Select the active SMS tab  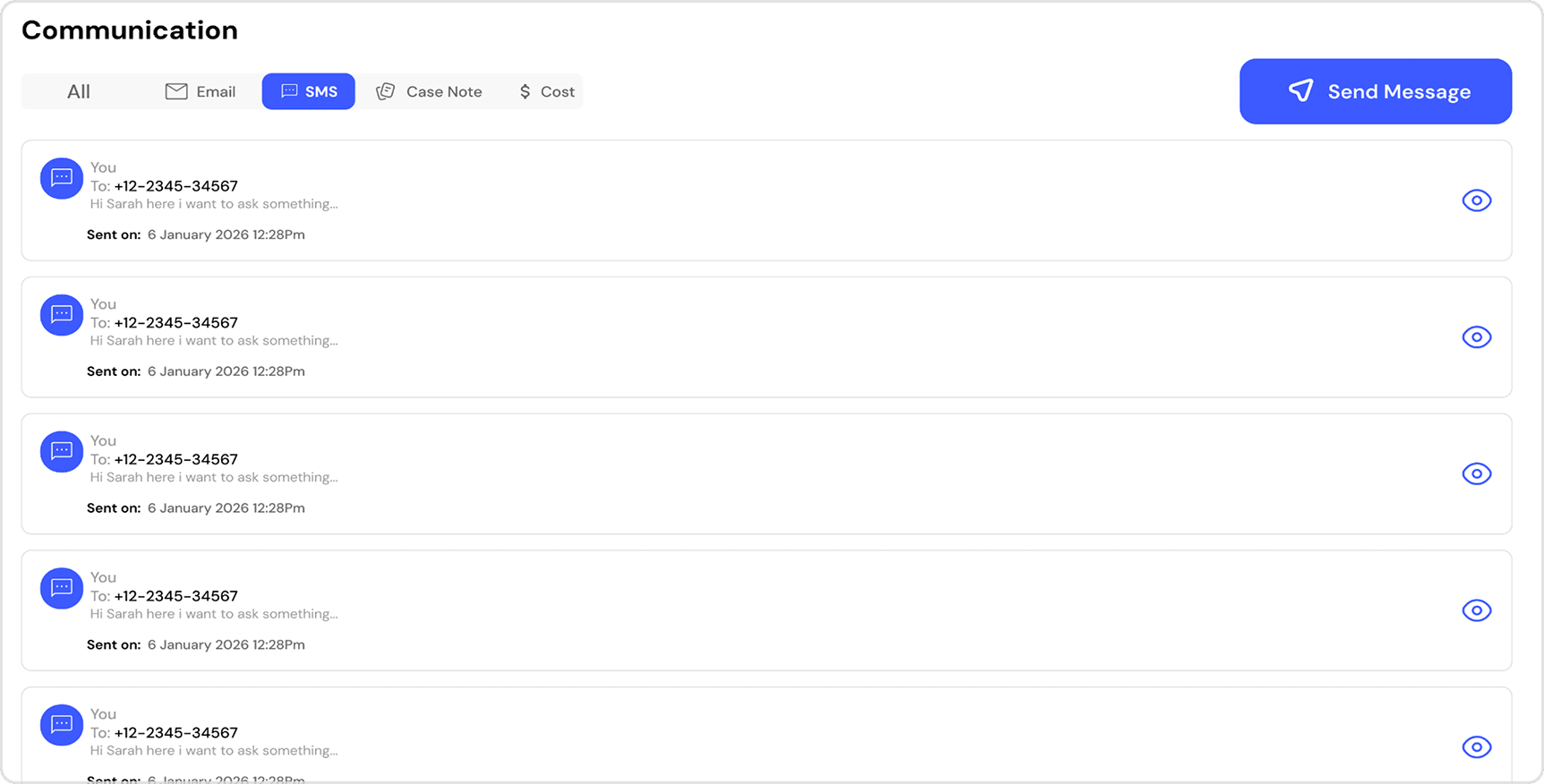[309, 91]
